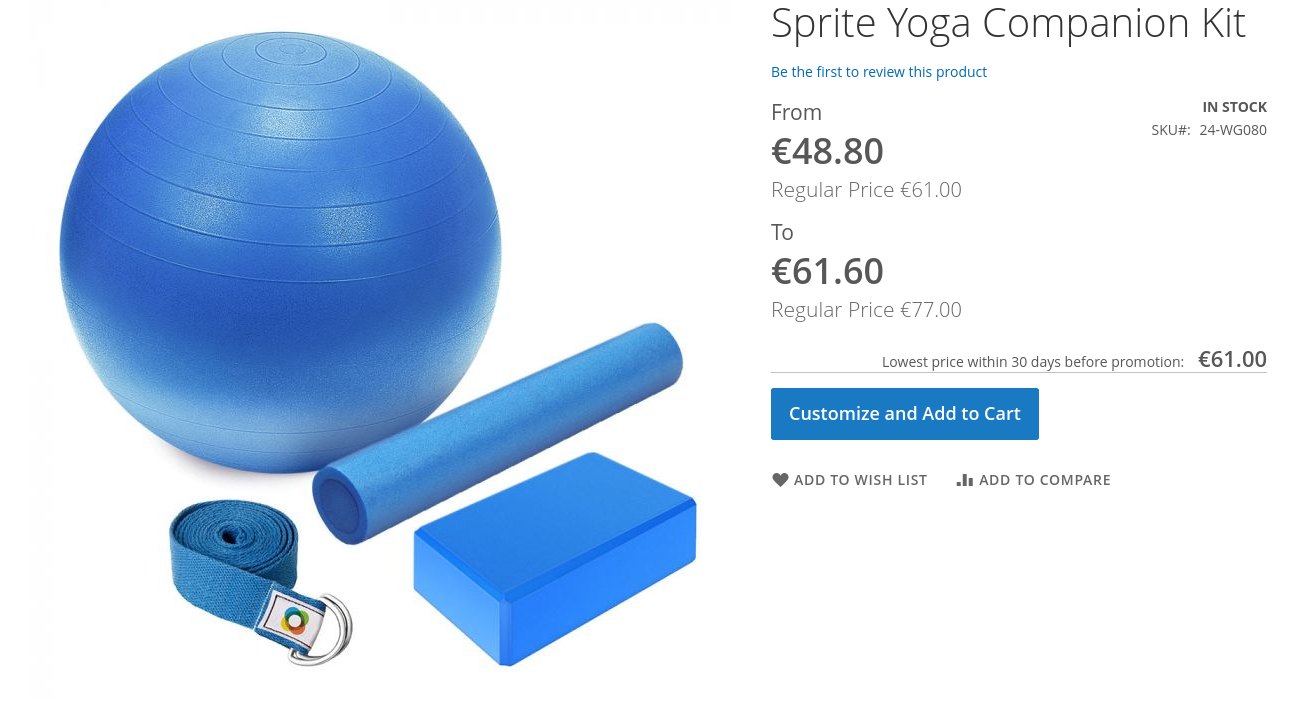Click the colorful logo on strap tag
The height and width of the screenshot is (709, 1297).
click(293, 621)
